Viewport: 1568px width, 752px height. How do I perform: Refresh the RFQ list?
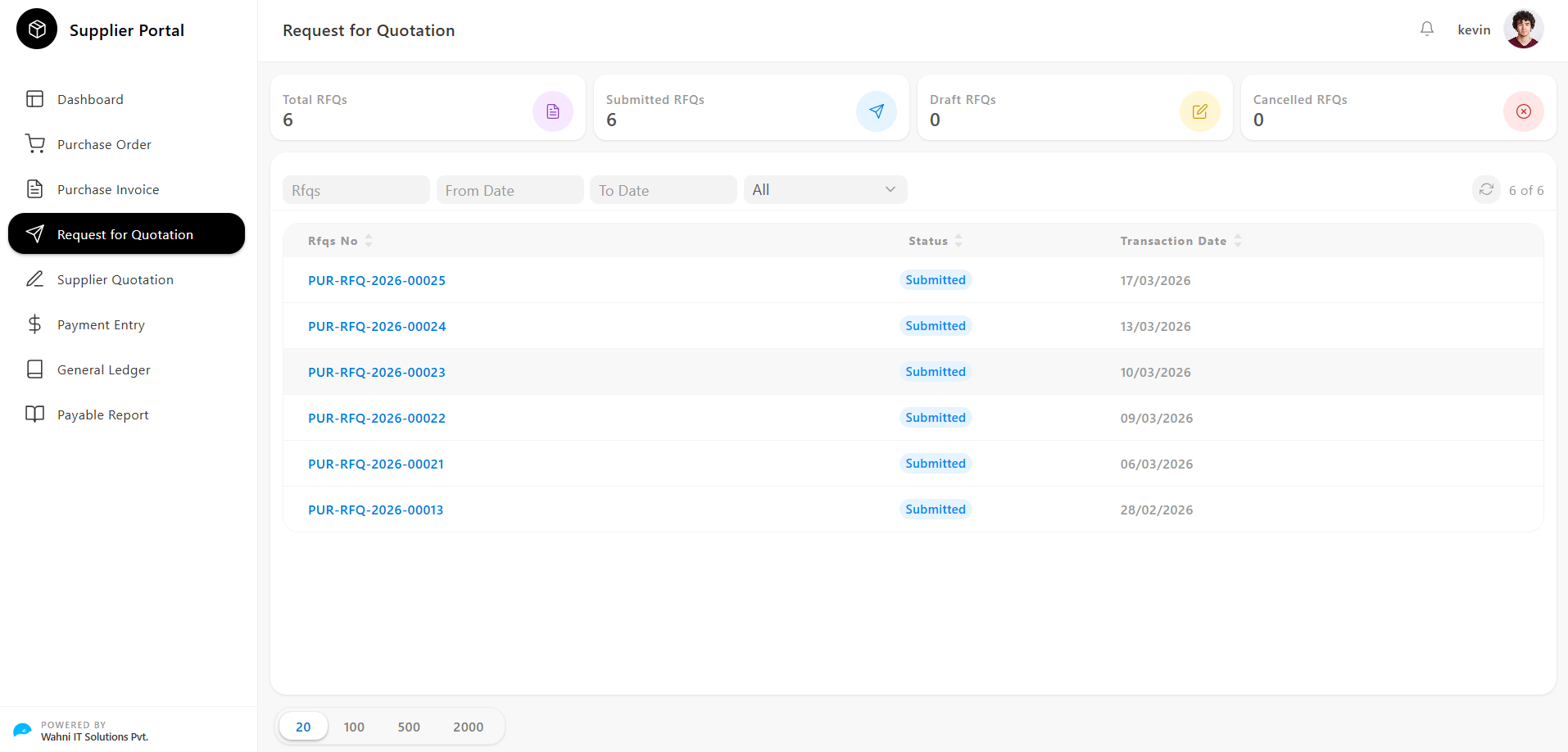coord(1486,190)
